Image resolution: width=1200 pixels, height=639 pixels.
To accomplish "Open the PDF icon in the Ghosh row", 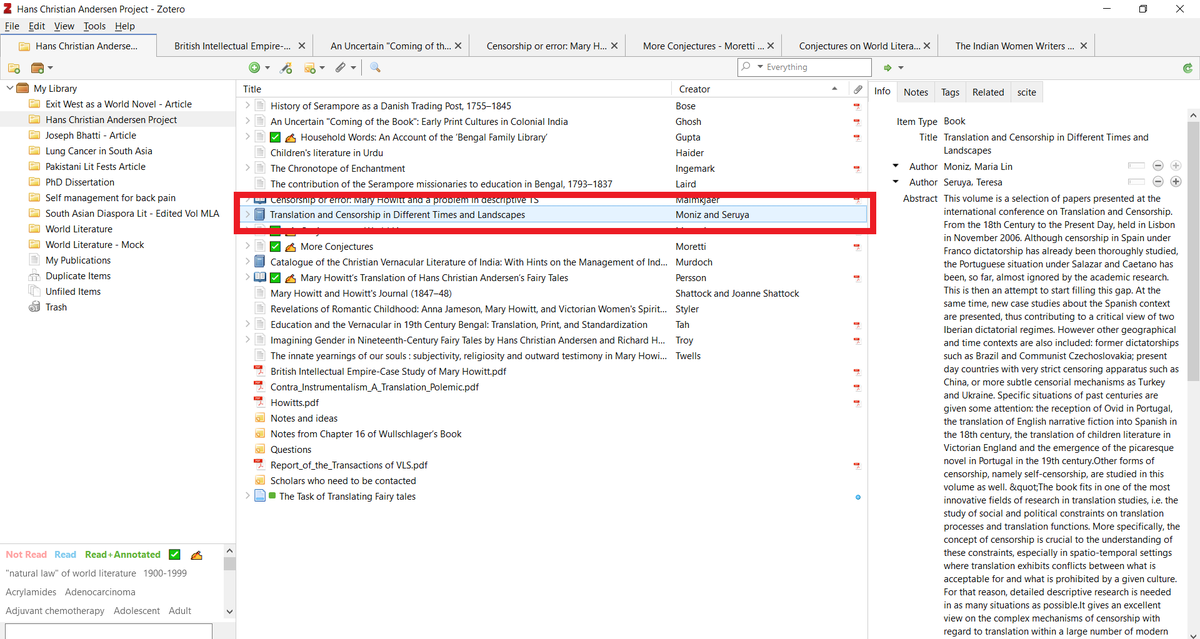I will tap(857, 121).
